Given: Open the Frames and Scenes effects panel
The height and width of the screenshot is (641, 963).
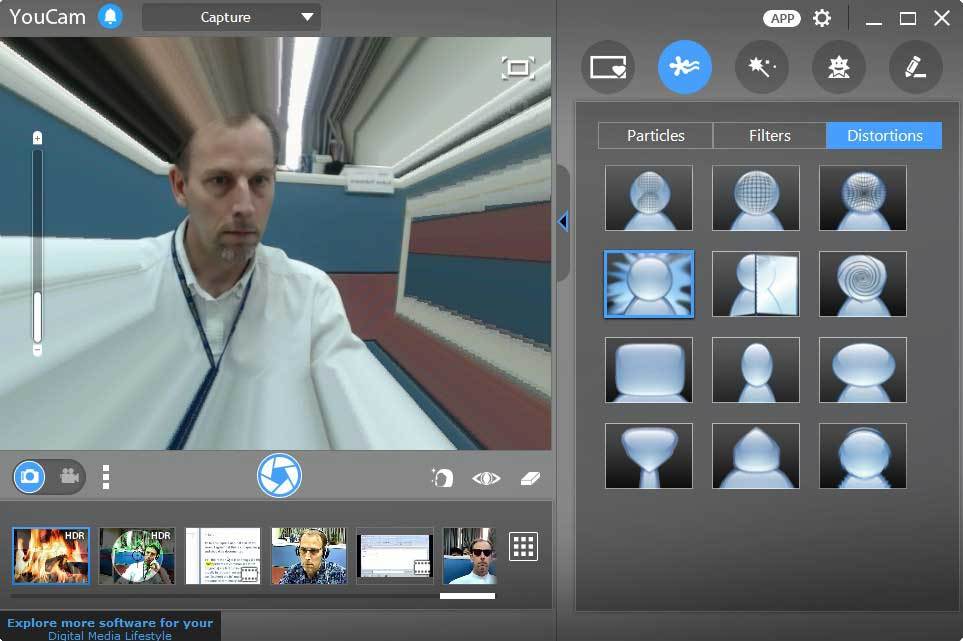Looking at the screenshot, I should [x=607, y=67].
